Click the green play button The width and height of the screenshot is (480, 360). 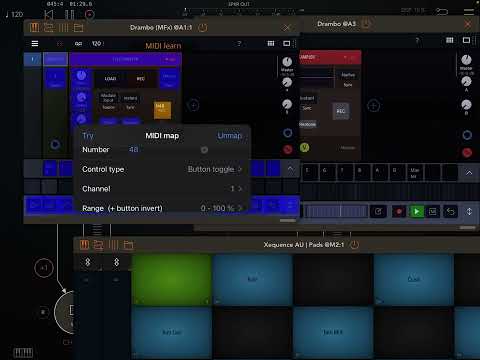click(x=416, y=211)
